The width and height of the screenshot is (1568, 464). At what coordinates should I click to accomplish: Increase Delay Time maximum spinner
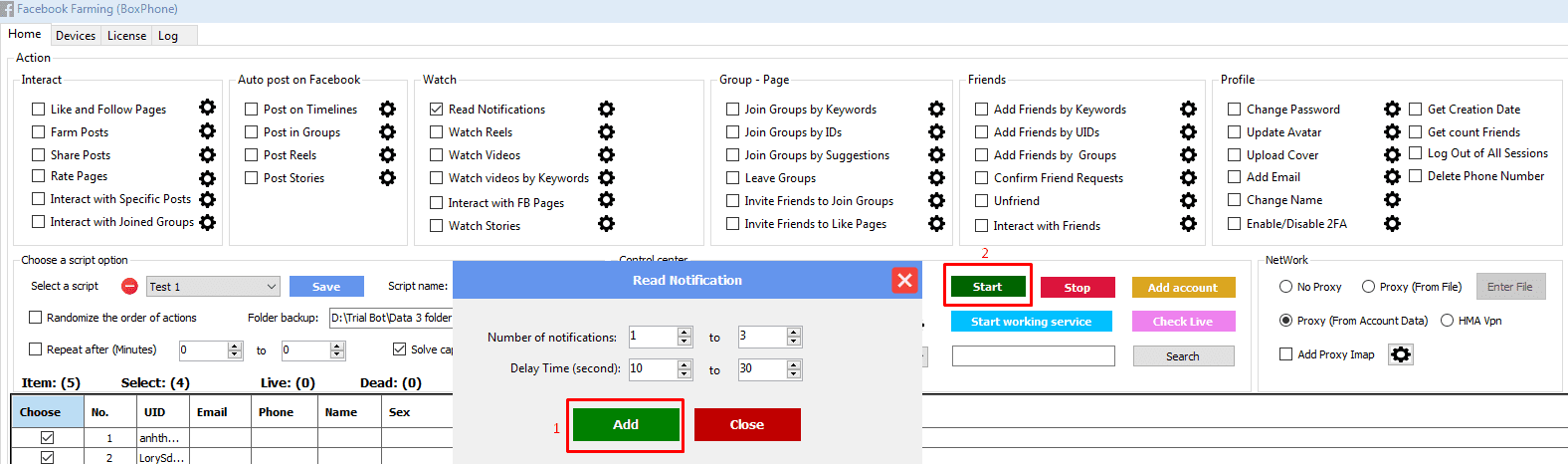794,364
